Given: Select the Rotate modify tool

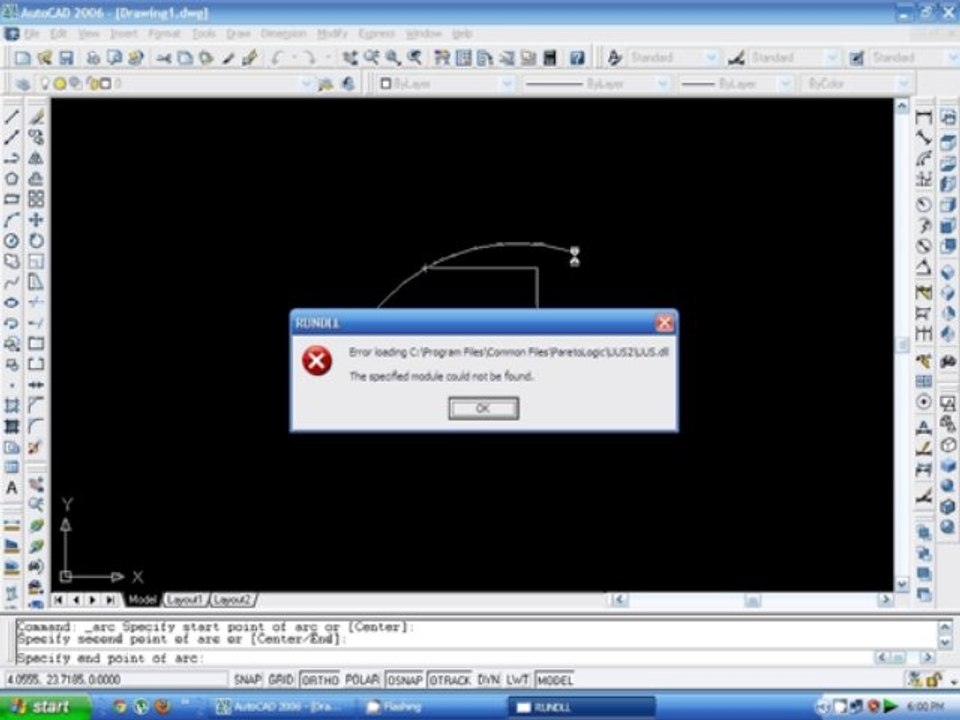Looking at the screenshot, I should tap(36, 241).
